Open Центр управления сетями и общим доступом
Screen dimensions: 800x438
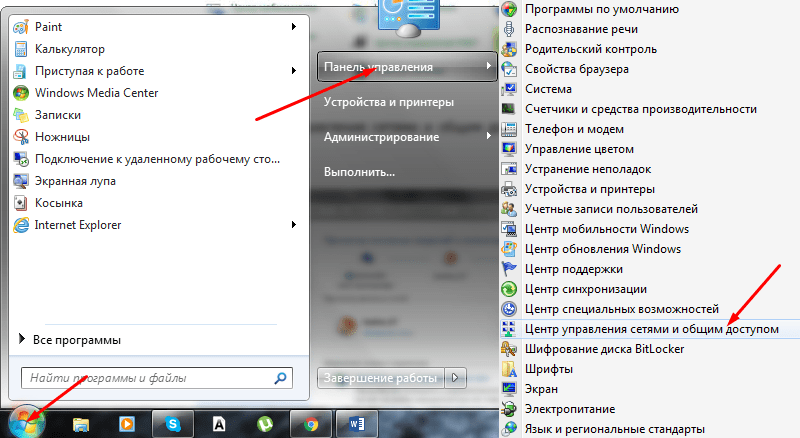coord(650,329)
